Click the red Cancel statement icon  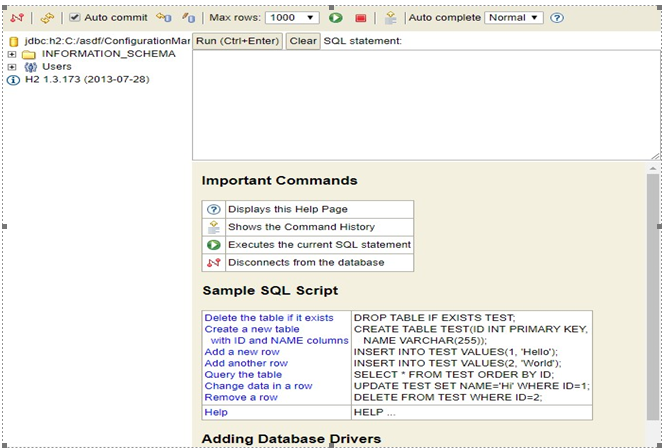click(361, 18)
